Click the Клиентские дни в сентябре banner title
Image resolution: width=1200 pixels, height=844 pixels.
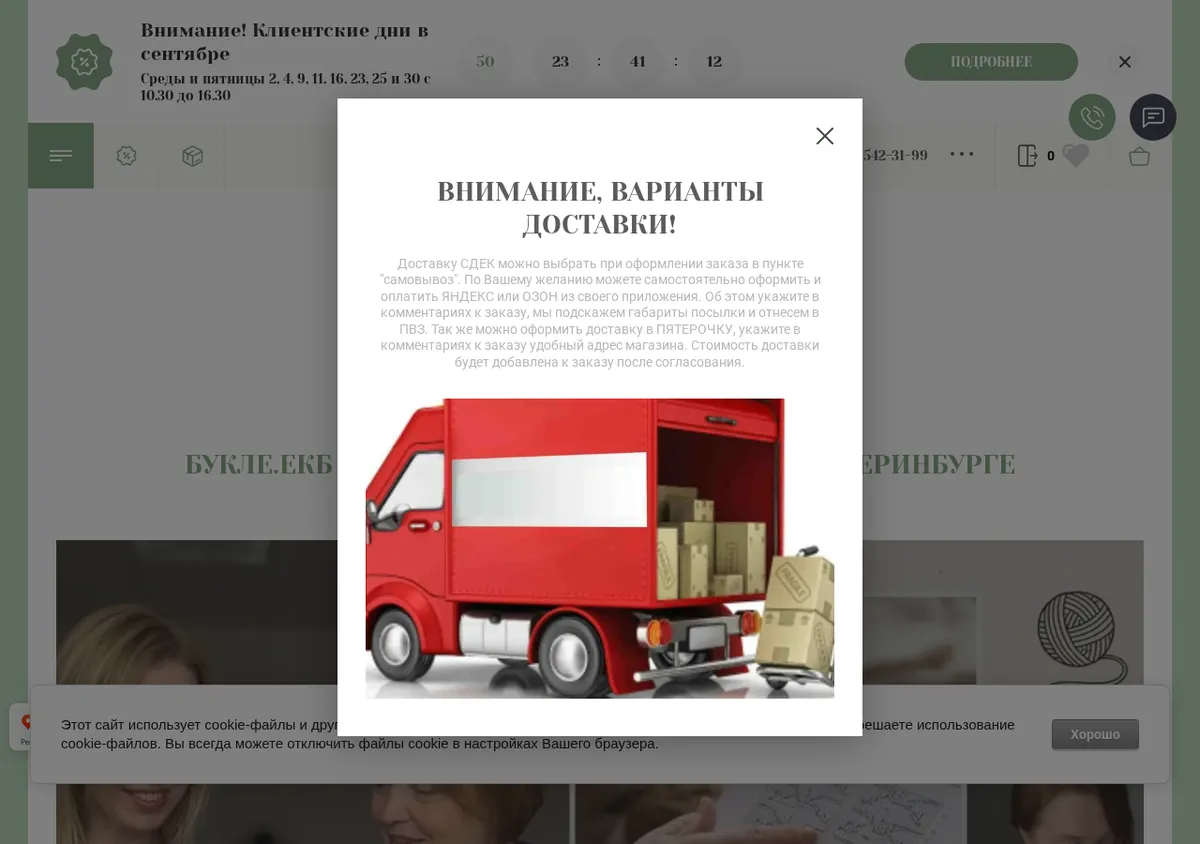coord(285,41)
